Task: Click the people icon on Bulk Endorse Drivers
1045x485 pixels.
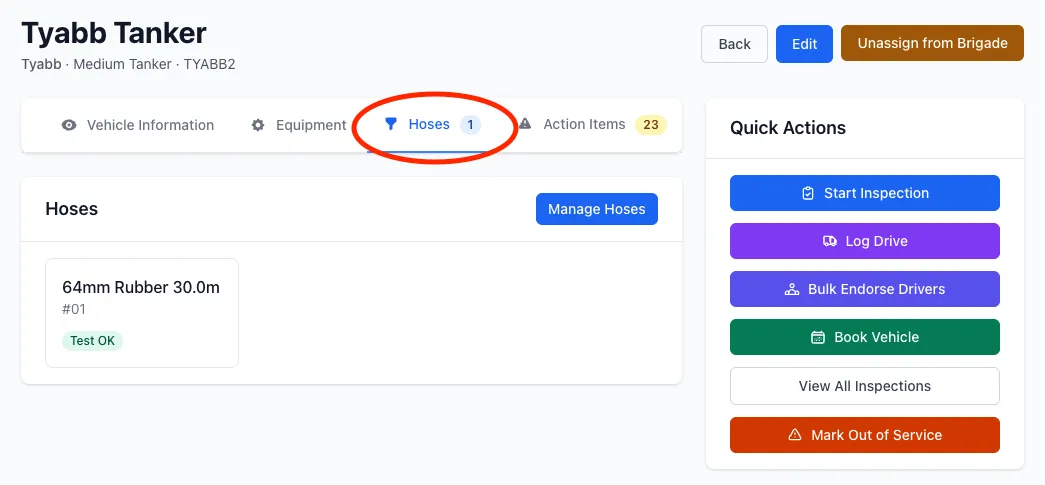Action: pyautogui.click(x=792, y=289)
